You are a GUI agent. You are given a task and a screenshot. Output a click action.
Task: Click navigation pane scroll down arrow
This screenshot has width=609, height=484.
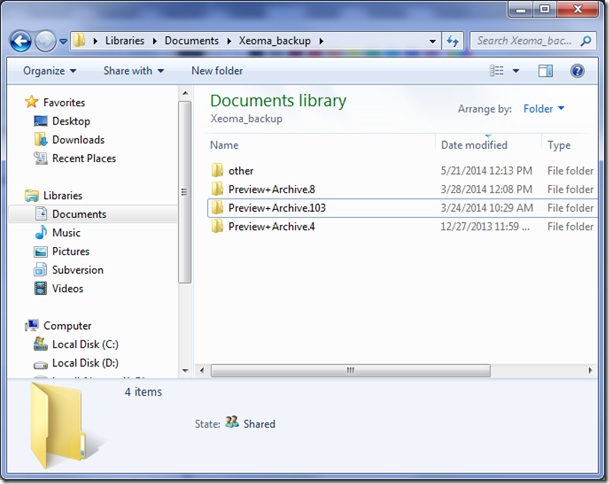(185, 371)
